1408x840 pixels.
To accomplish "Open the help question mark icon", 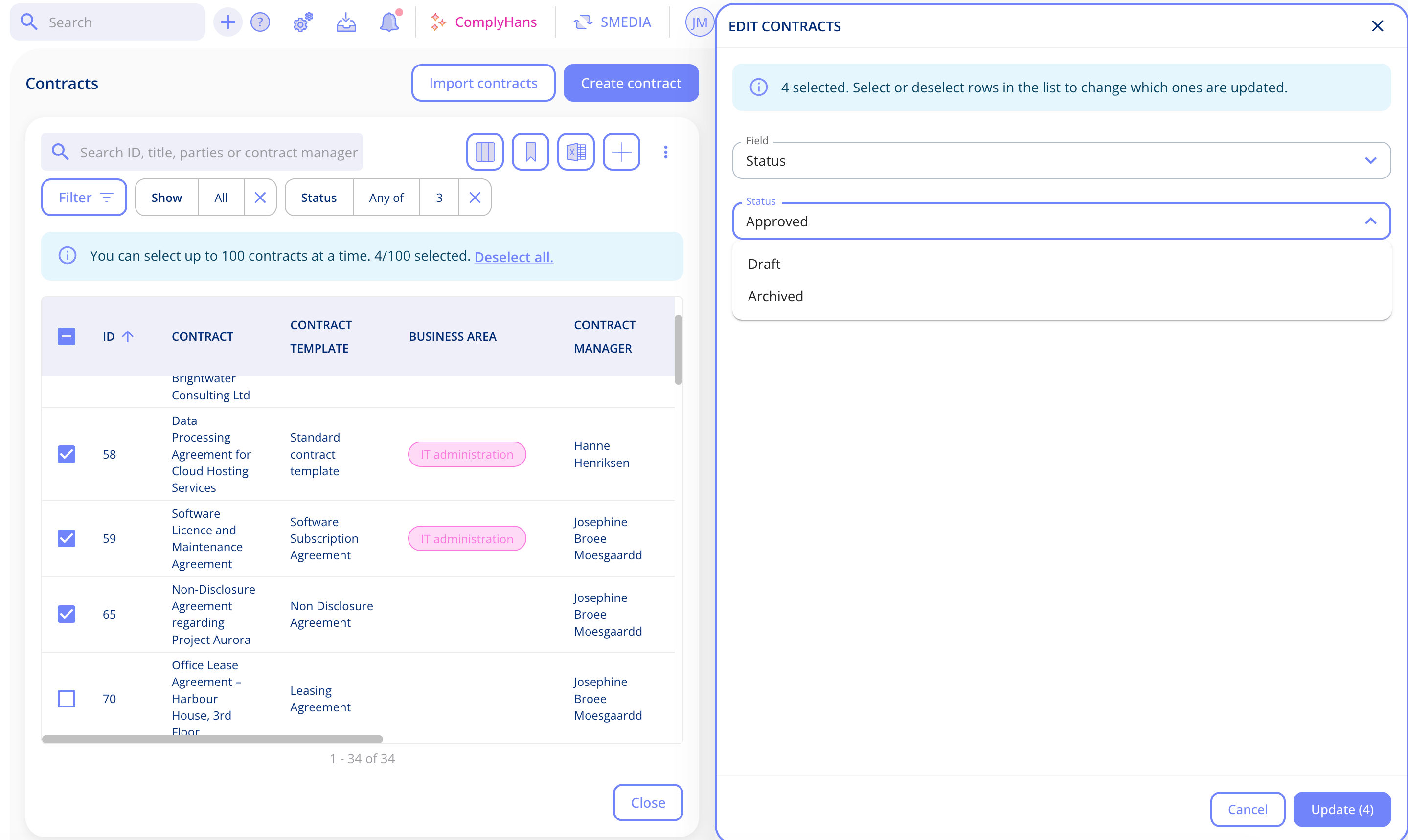I will point(260,22).
